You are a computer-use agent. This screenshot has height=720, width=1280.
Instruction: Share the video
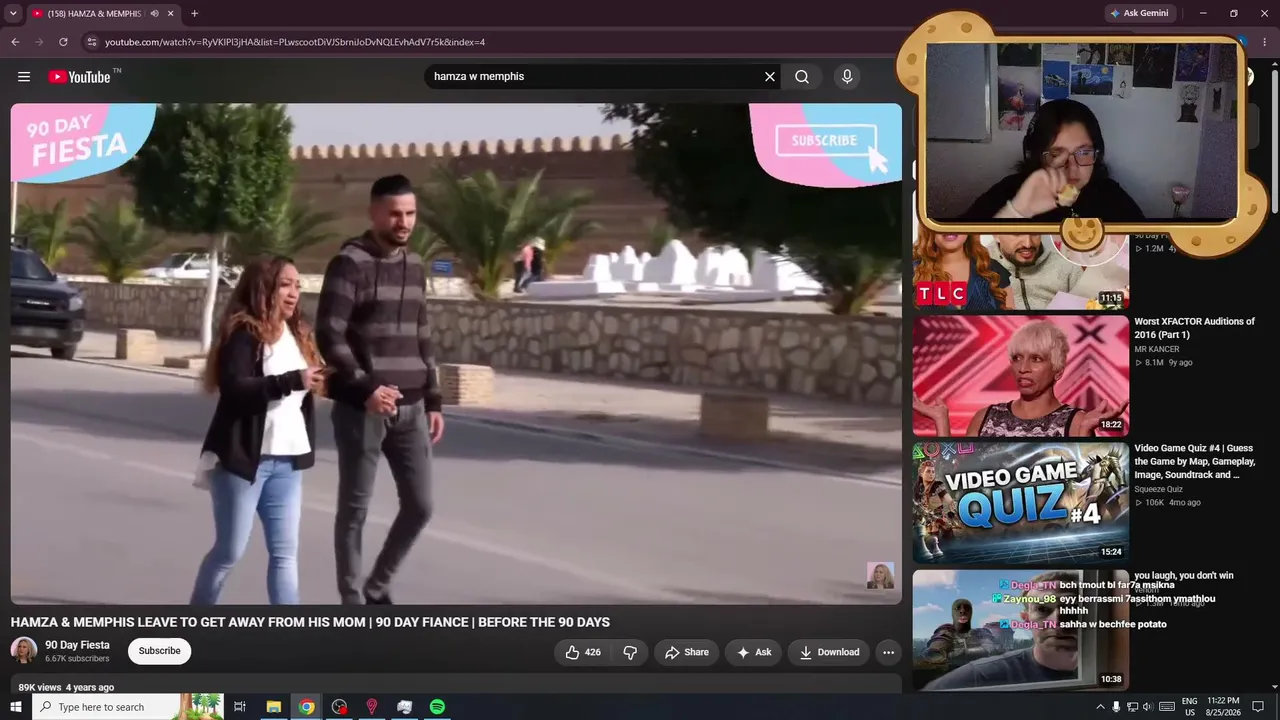pyautogui.click(x=687, y=652)
